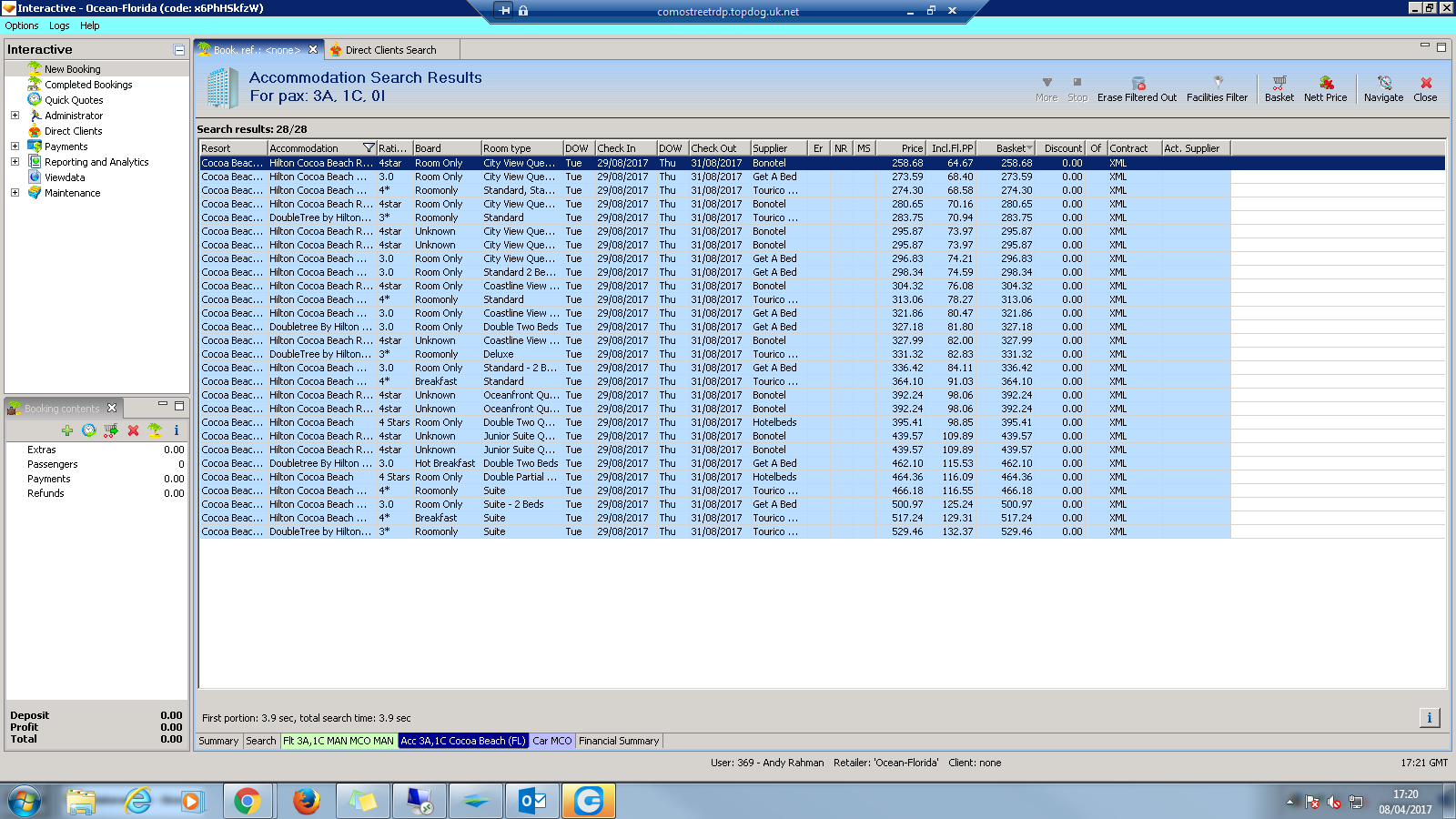
Task: Switch to the Search bottom tab
Action: coord(260,741)
